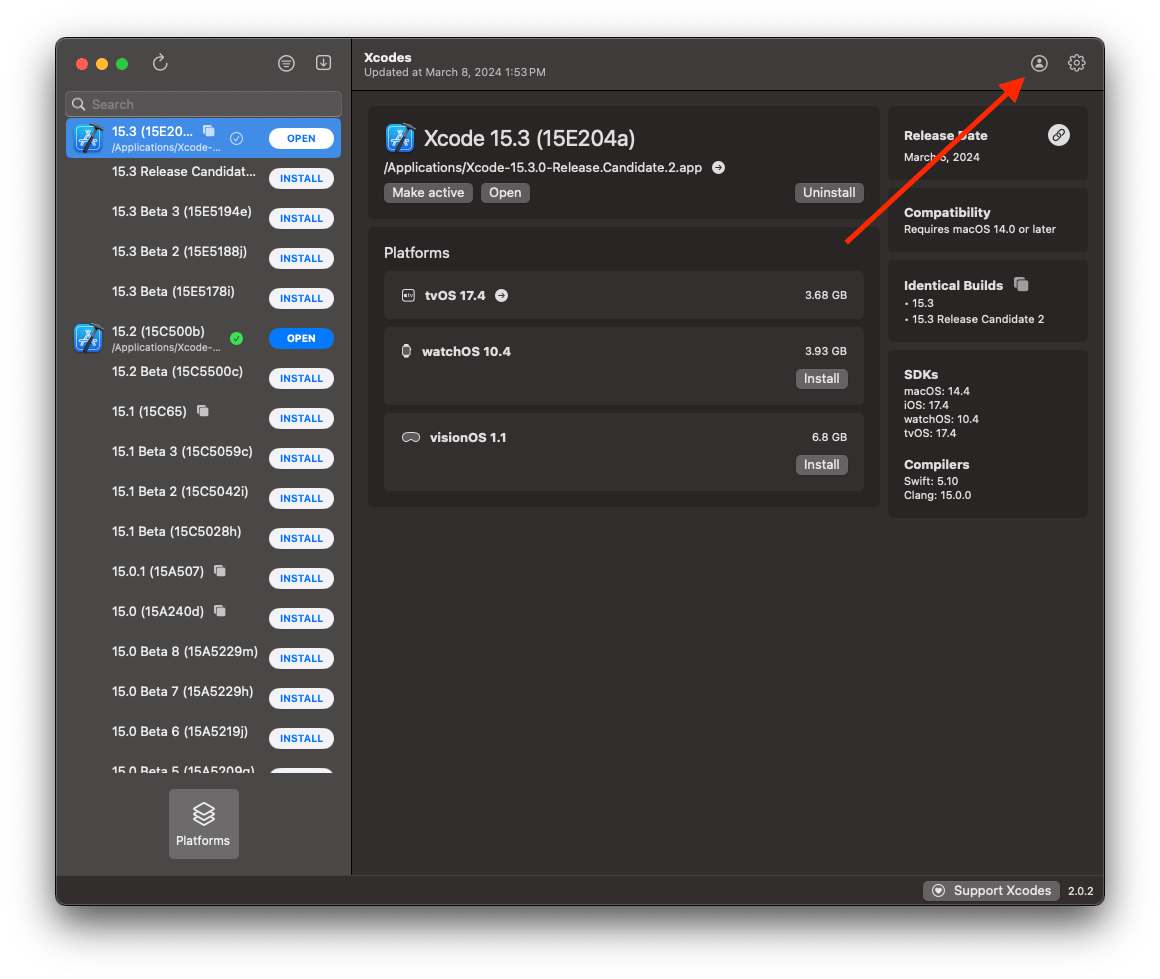
Task: Install 15.1 Beta 3 (15C5059c)
Action: point(301,458)
